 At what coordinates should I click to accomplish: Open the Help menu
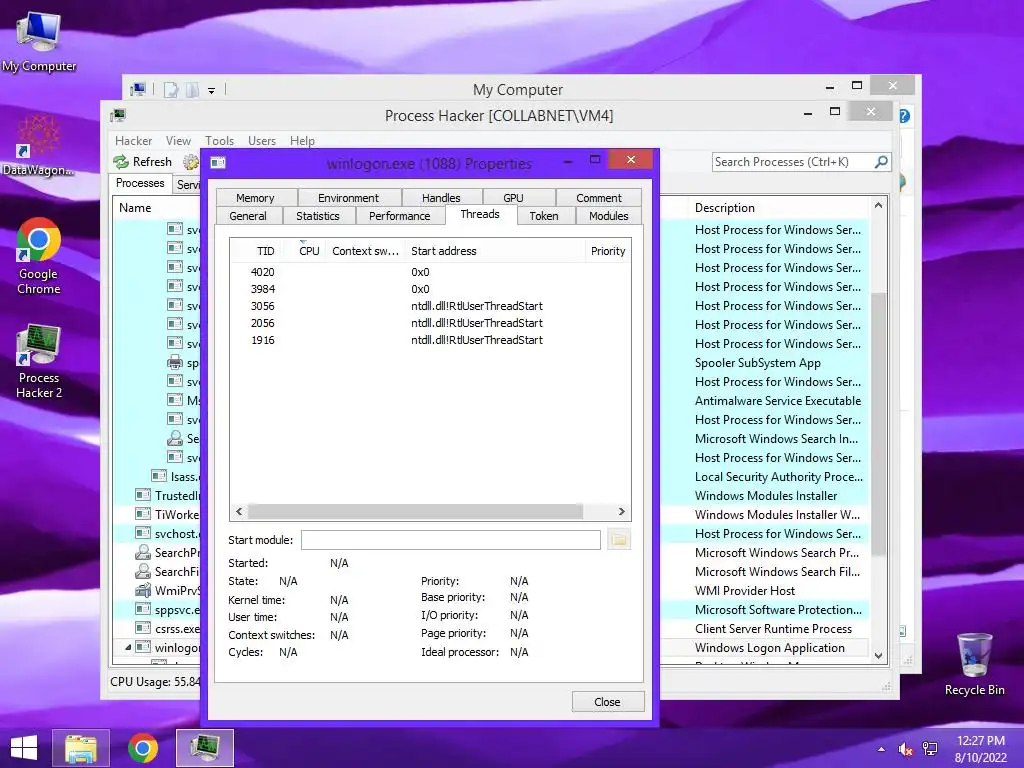pyautogui.click(x=302, y=140)
